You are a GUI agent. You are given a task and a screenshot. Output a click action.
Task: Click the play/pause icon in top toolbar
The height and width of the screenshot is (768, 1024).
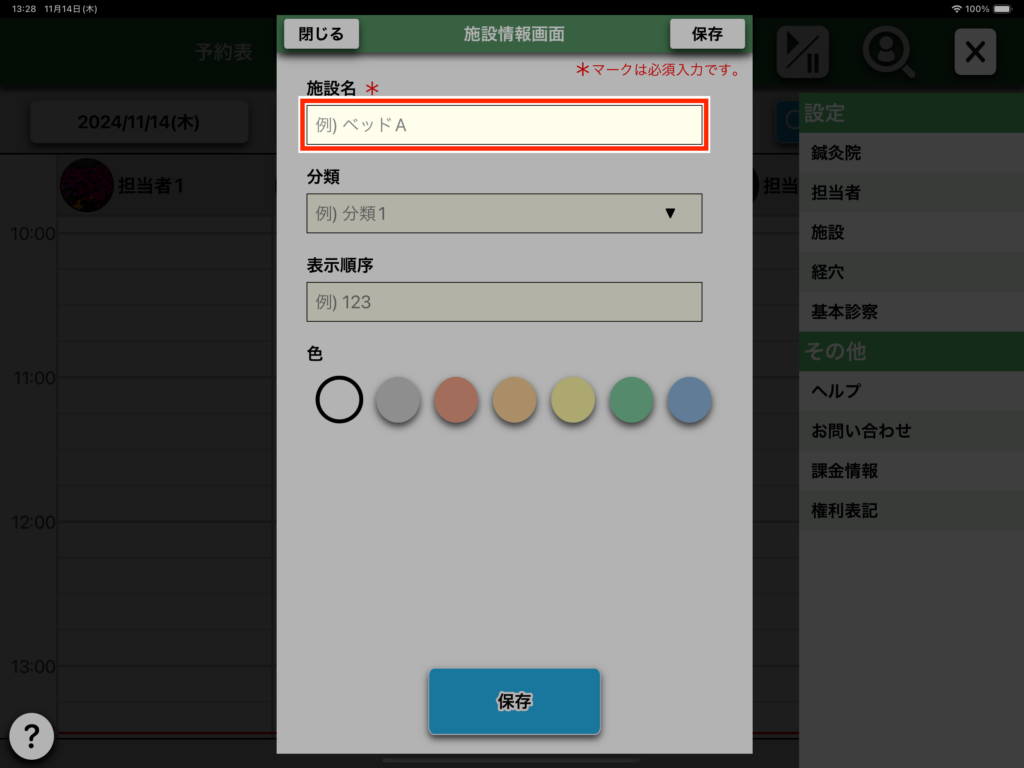(803, 52)
